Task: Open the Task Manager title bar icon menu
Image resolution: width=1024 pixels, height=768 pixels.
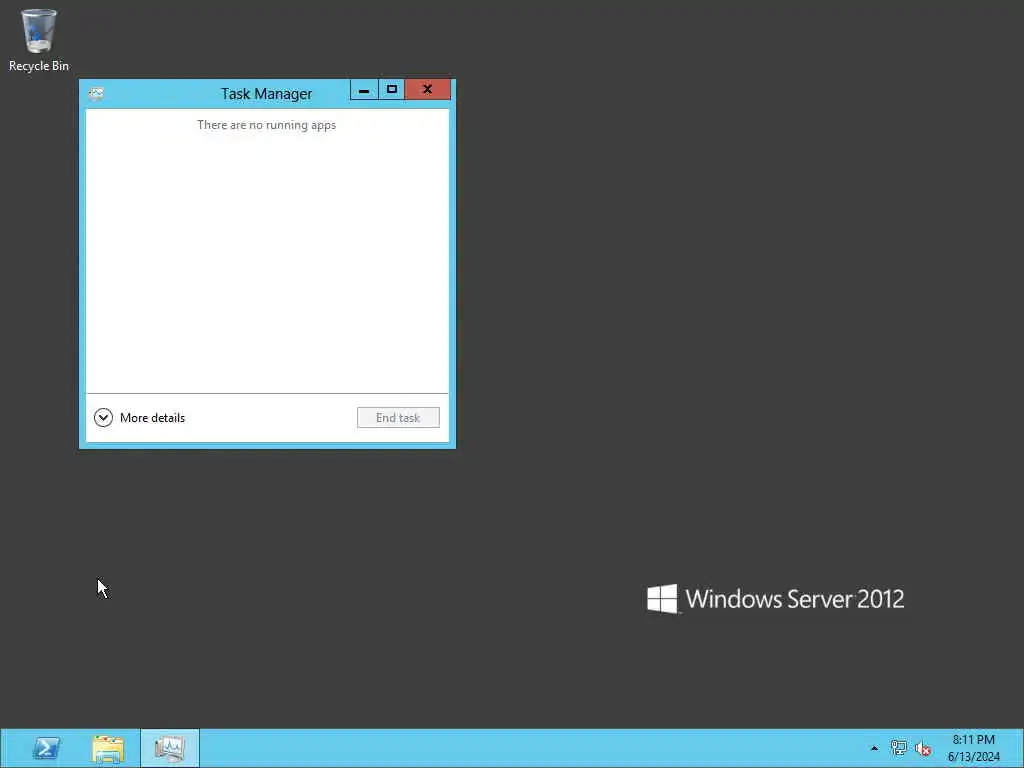Action: [x=96, y=93]
